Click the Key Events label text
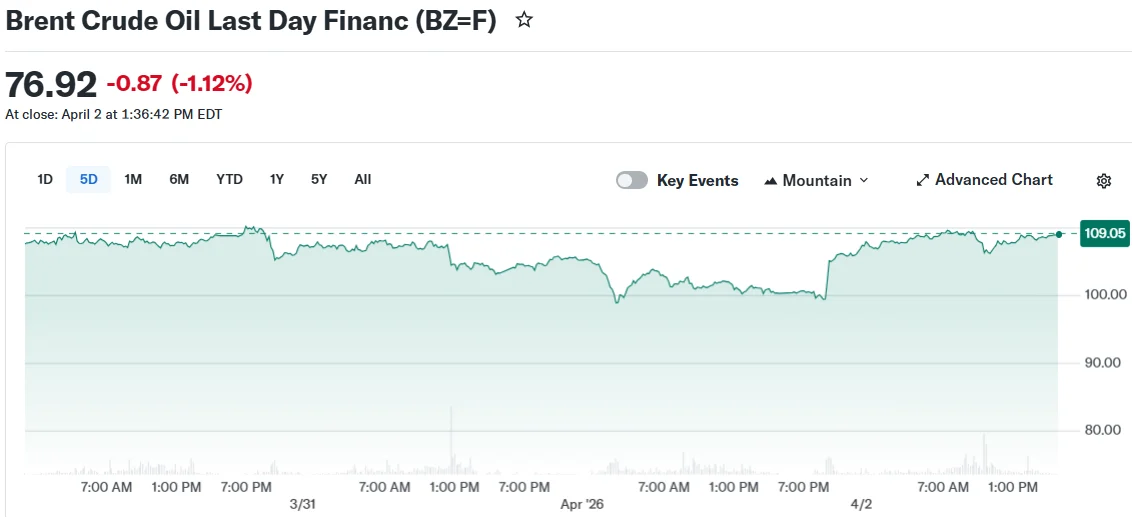Image resolution: width=1132 pixels, height=517 pixels. pyautogui.click(x=697, y=181)
